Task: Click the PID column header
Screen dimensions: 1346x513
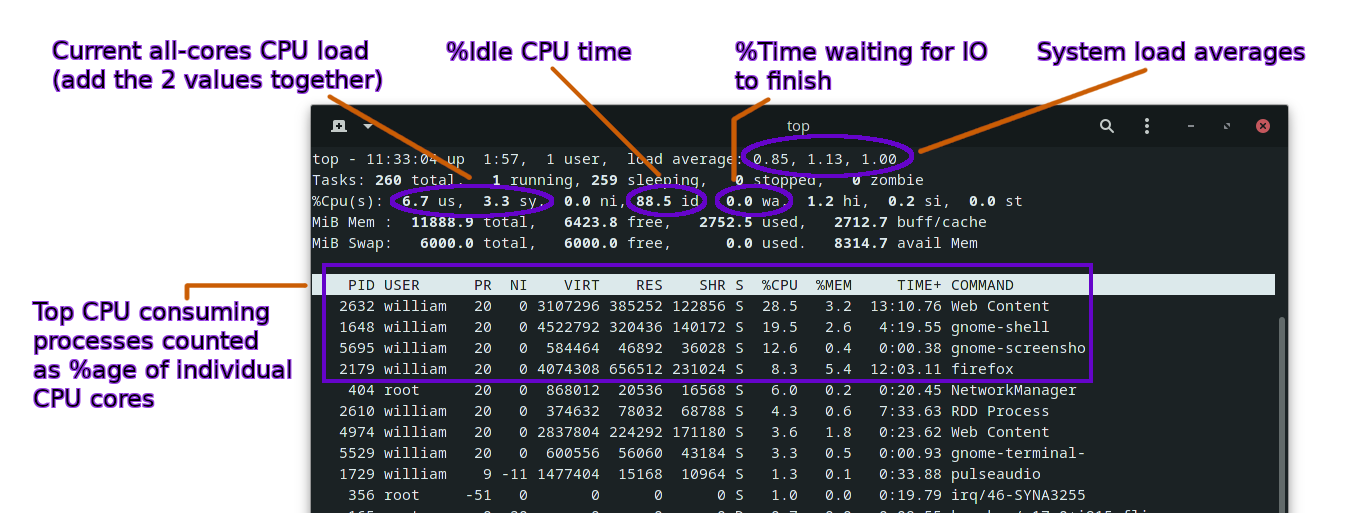Action: 362,285
